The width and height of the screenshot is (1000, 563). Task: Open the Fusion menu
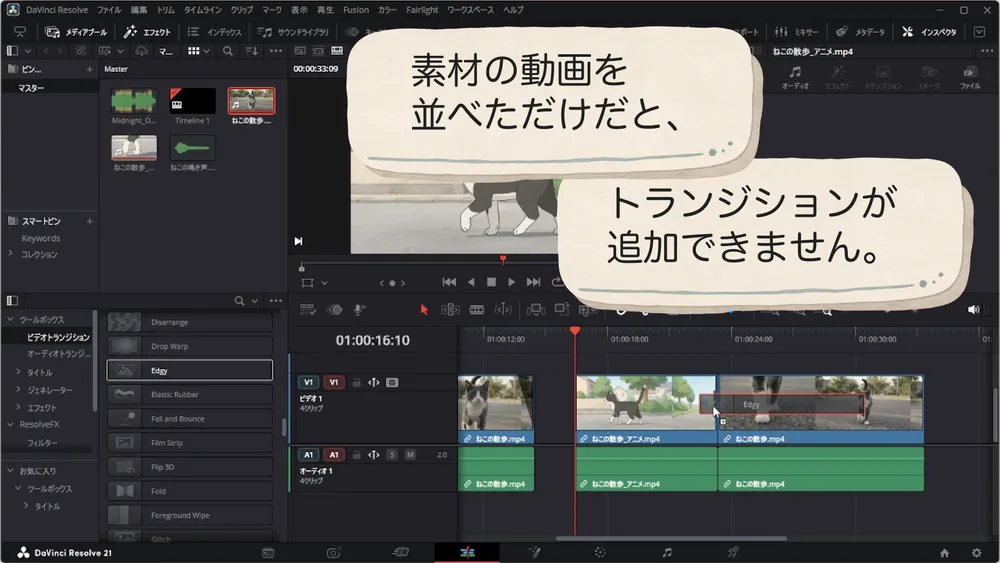point(356,10)
